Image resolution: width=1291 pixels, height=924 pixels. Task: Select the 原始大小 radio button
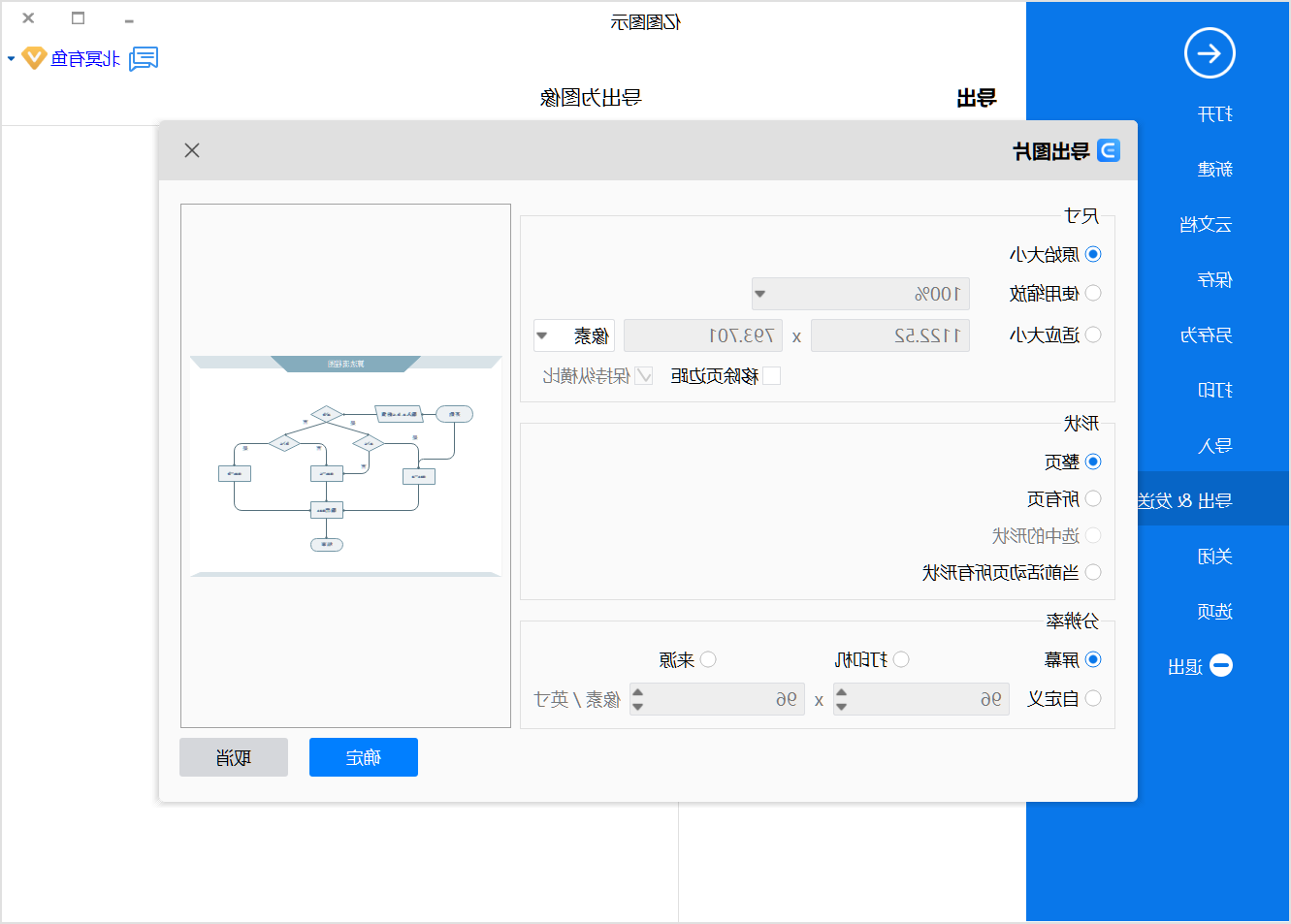(x=1093, y=254)
